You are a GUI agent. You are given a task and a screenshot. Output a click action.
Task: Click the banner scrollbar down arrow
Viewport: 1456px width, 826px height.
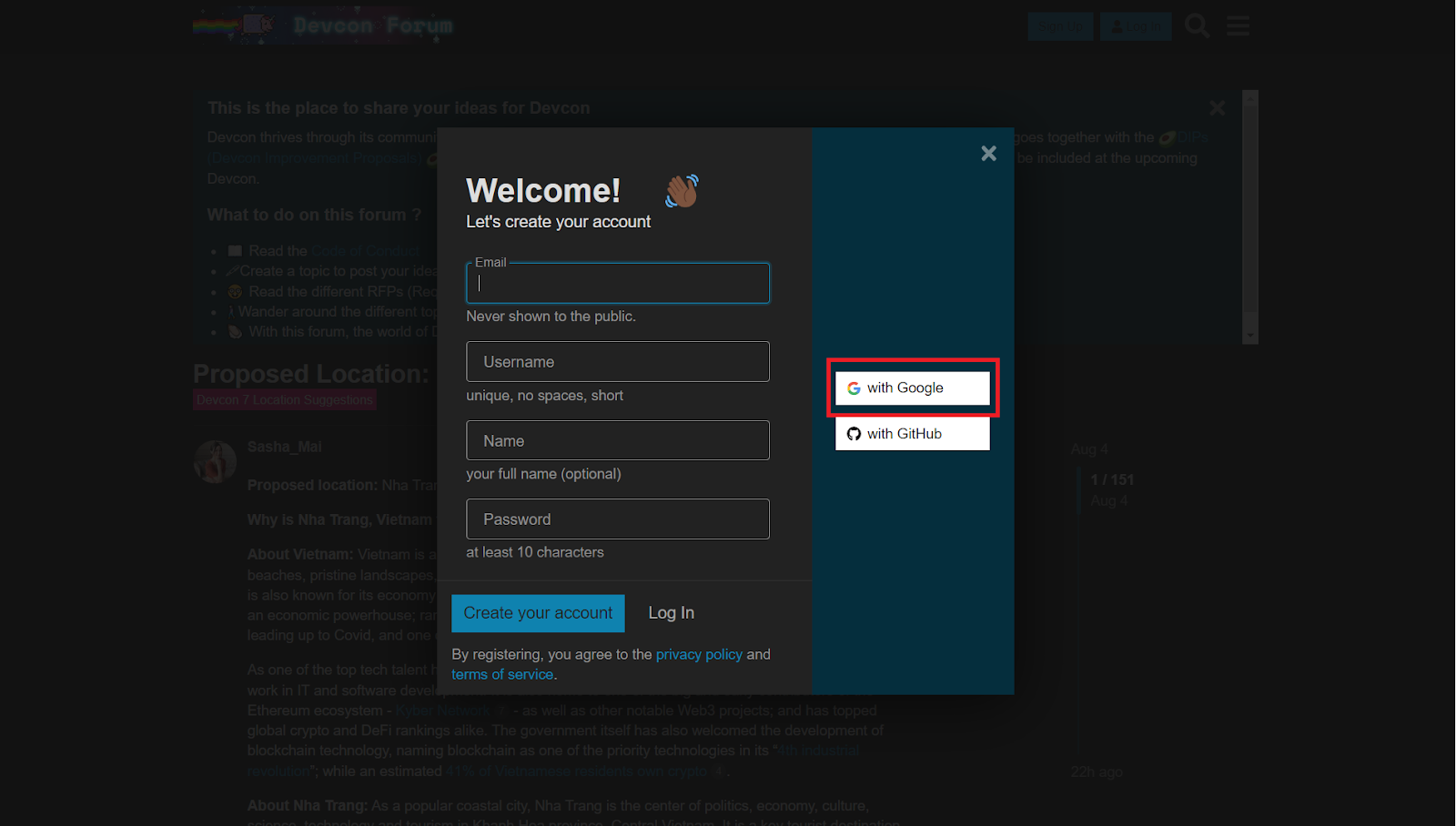pos(1250,336)
